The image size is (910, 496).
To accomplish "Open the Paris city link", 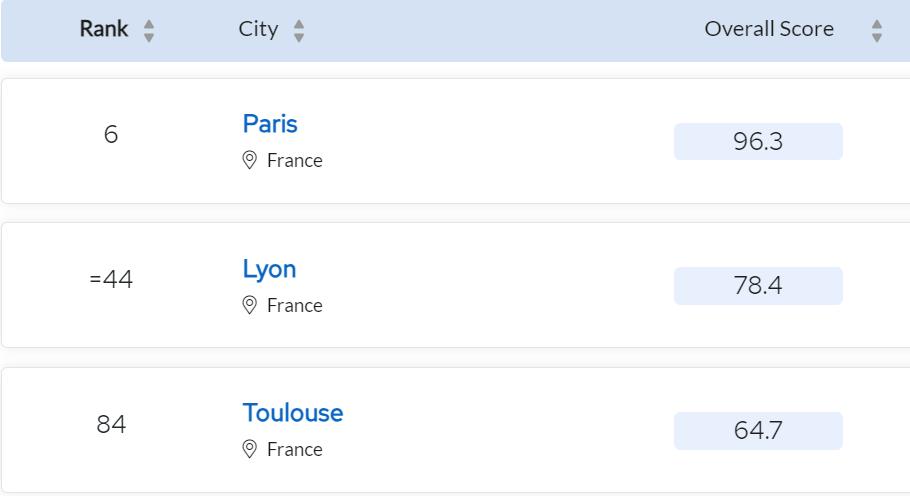I will [x=270, y=124].
